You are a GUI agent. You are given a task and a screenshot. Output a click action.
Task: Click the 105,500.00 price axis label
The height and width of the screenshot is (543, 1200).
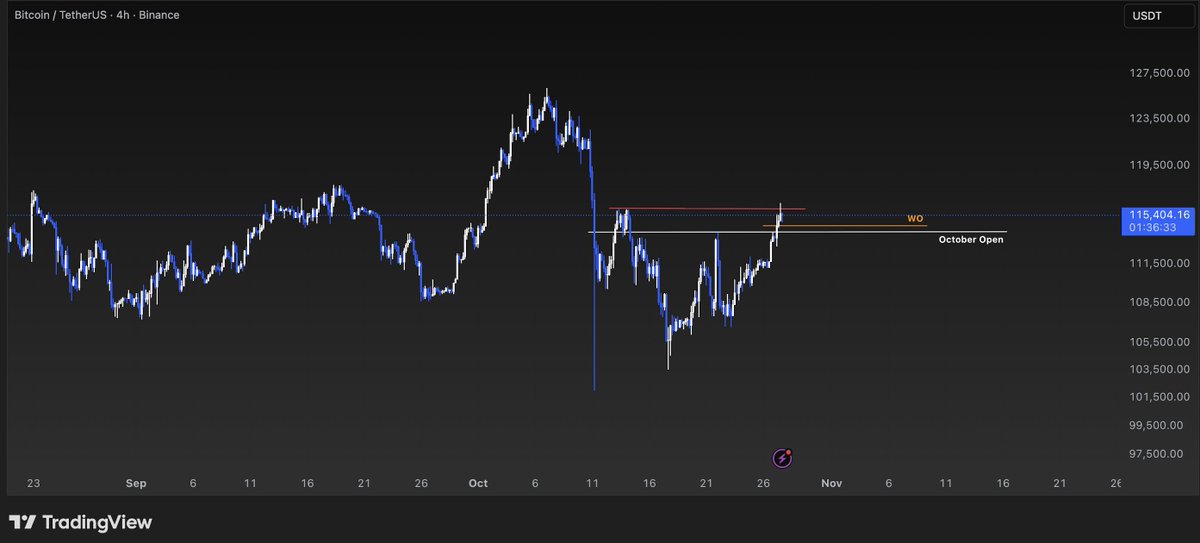pos(1159,342)
